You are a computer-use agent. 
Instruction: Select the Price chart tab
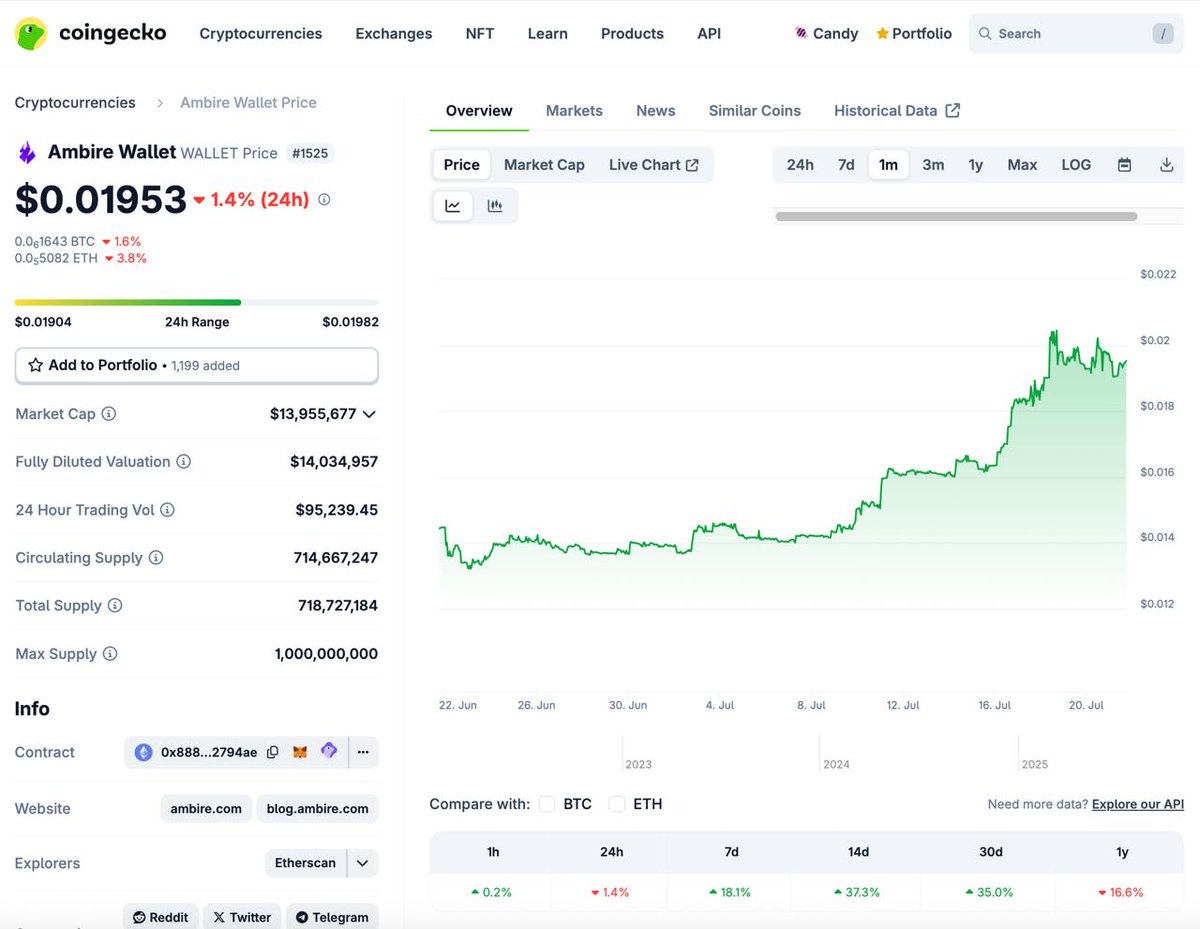tap(462, 165)
